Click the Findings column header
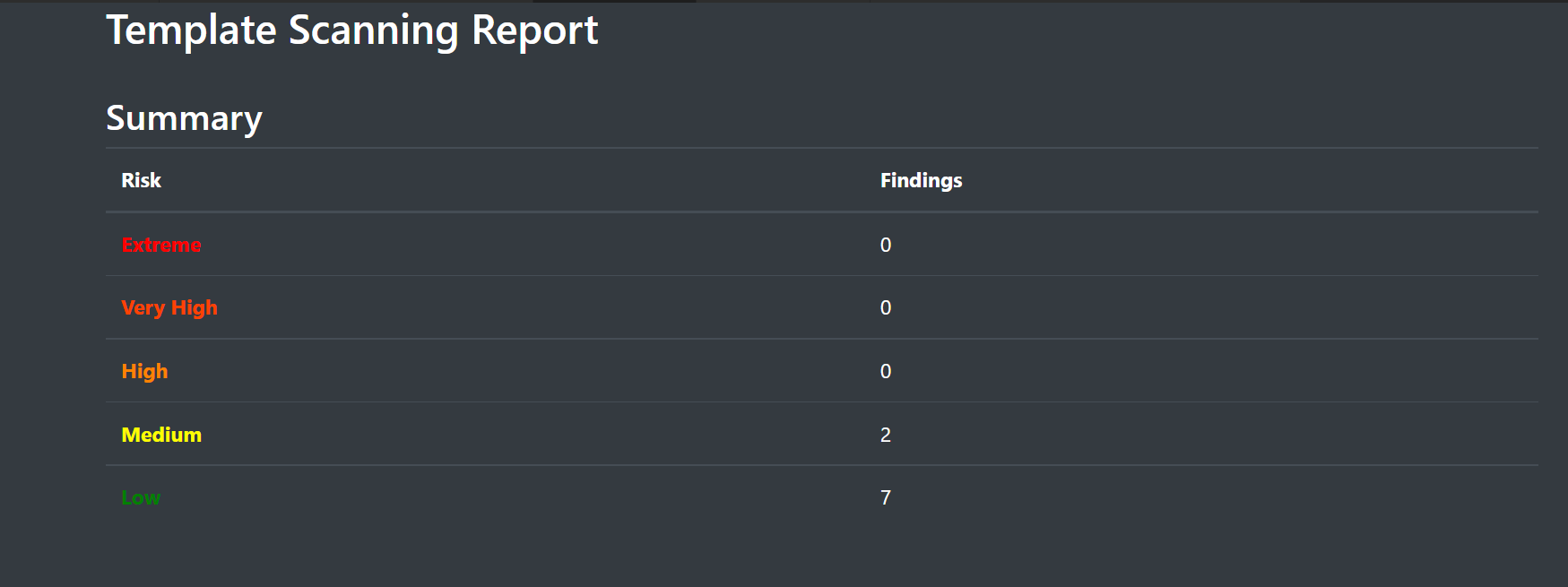The width and height of the screenshot is (1568, 587). point(921,181)
